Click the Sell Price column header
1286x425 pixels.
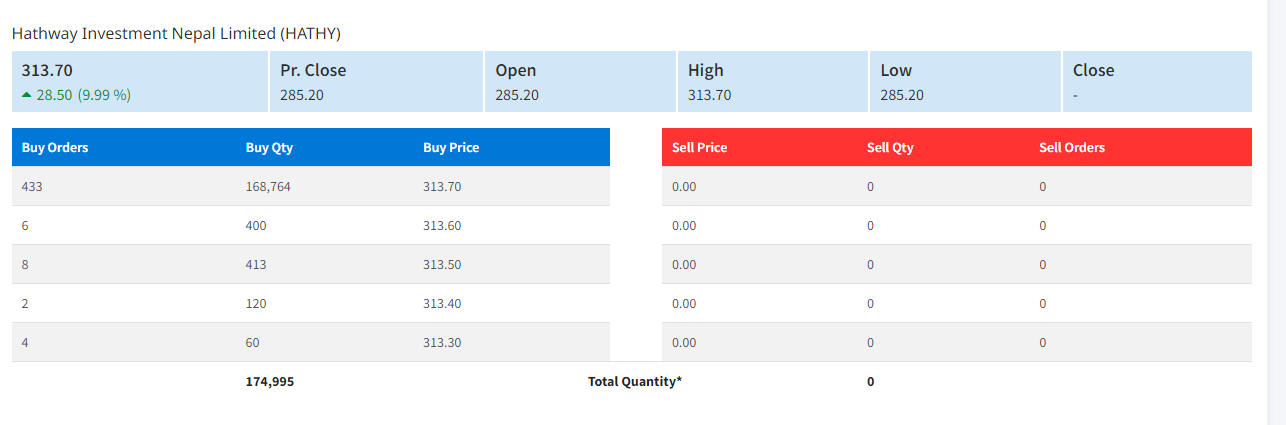click(699, 147)
